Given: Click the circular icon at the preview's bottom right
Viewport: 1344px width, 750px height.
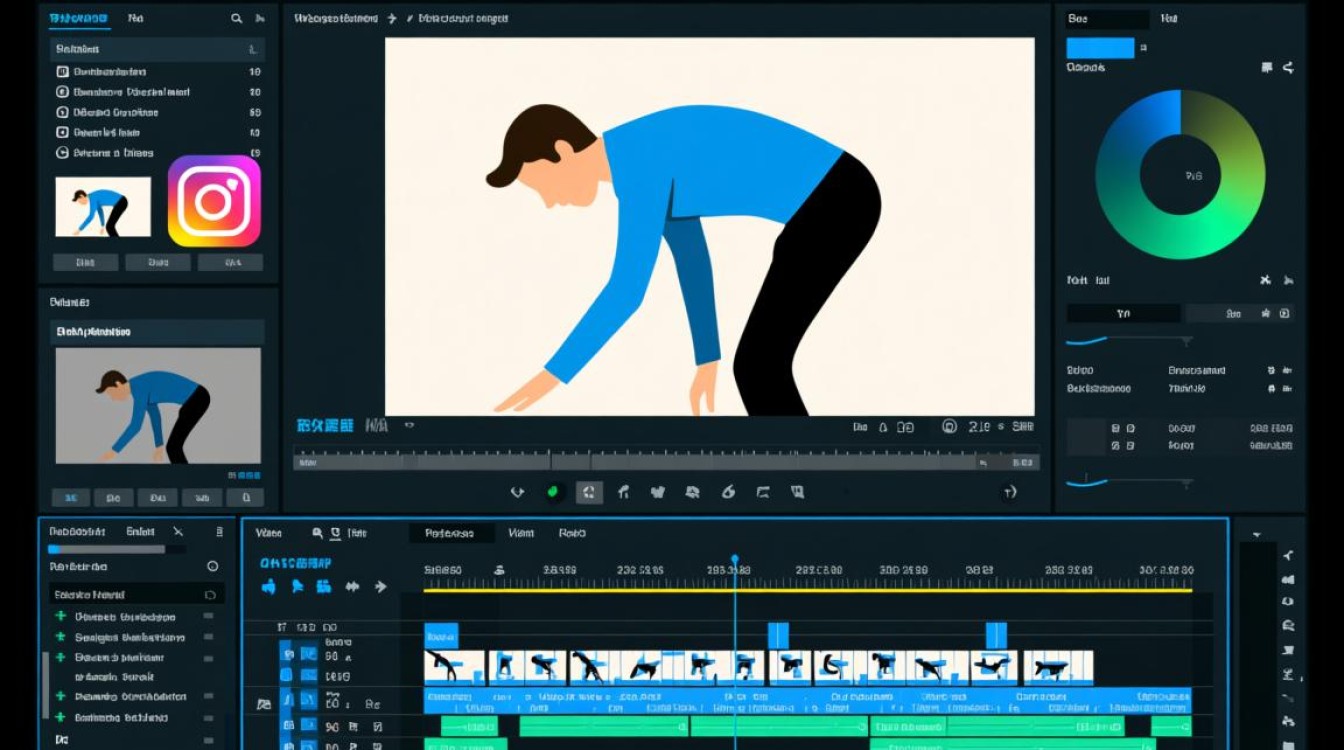Looking at the screenshot, I should point(1009,491).
